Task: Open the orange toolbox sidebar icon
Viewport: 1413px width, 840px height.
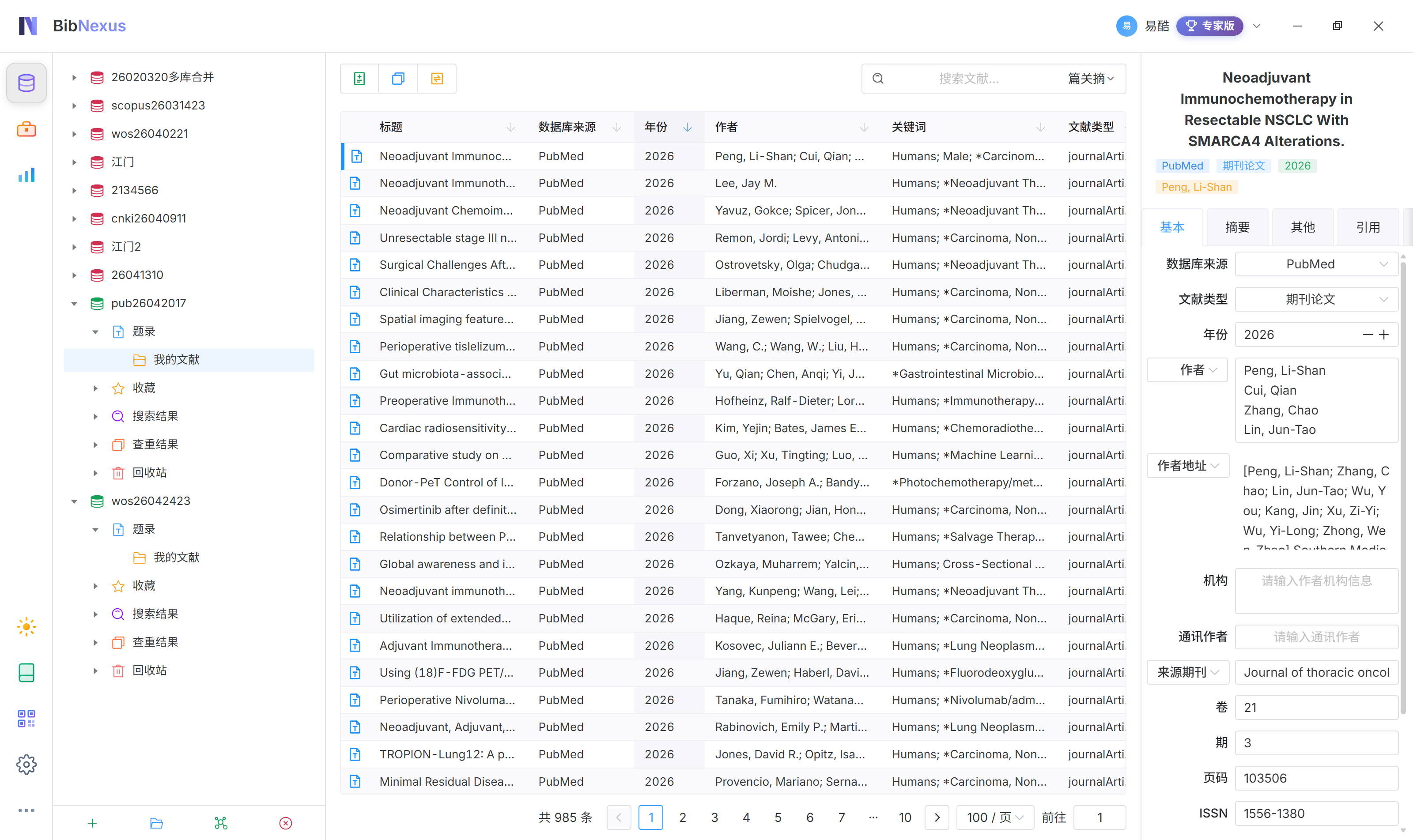Action: 26,130
